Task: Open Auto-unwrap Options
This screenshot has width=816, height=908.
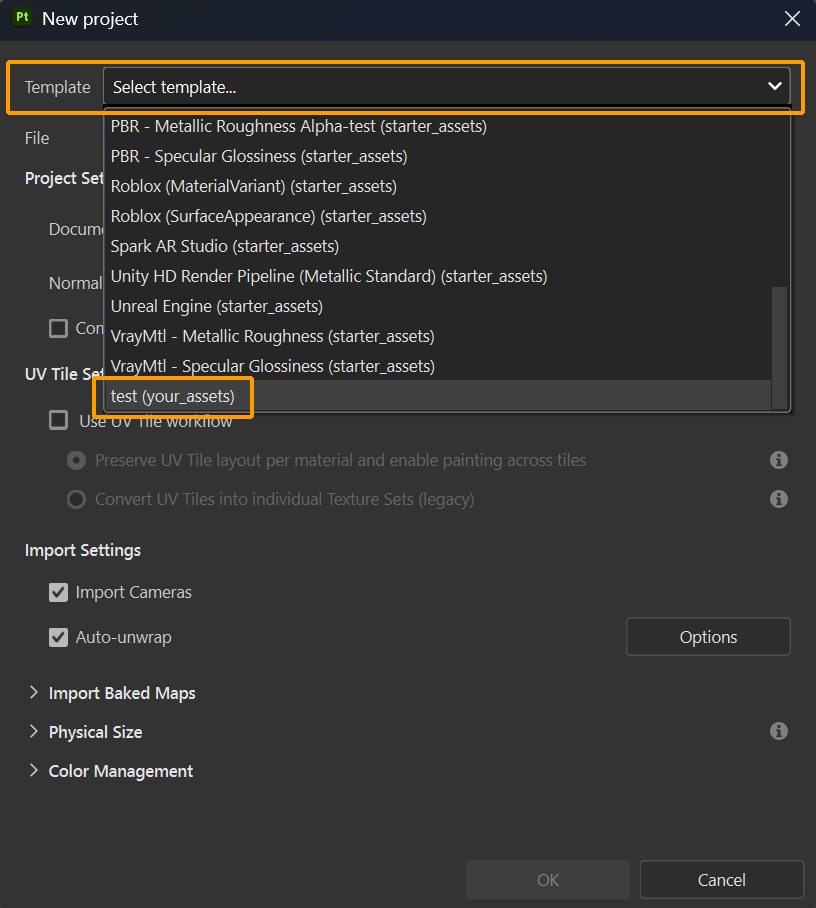Action: (x=708, y=637)
